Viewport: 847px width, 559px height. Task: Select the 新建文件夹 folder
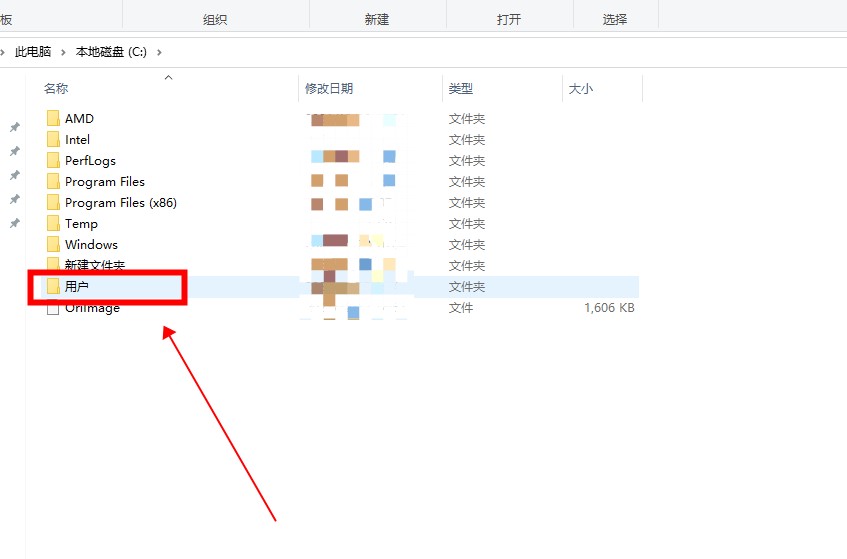tap(94, 266)
